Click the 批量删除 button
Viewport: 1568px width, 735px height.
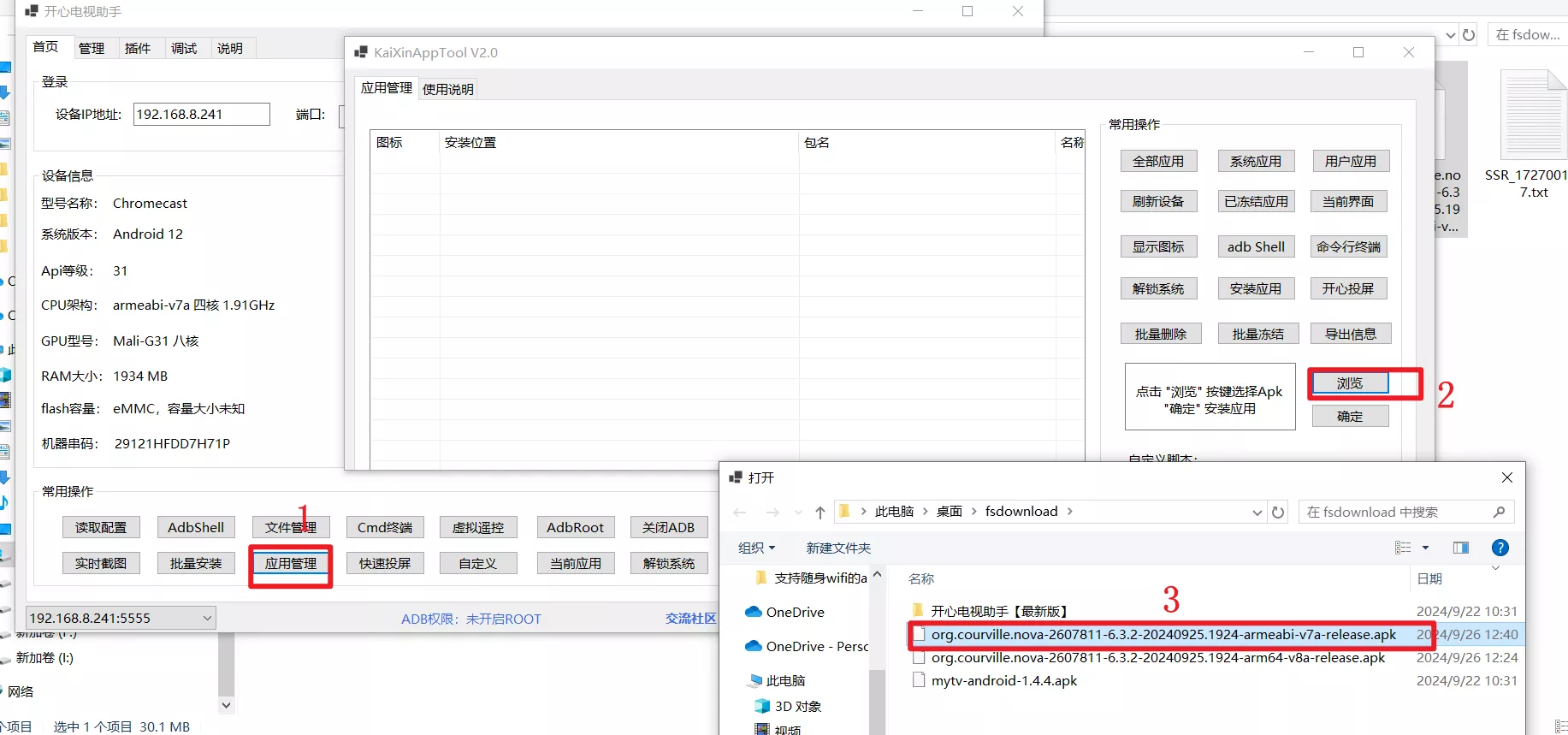point(1161,335)
